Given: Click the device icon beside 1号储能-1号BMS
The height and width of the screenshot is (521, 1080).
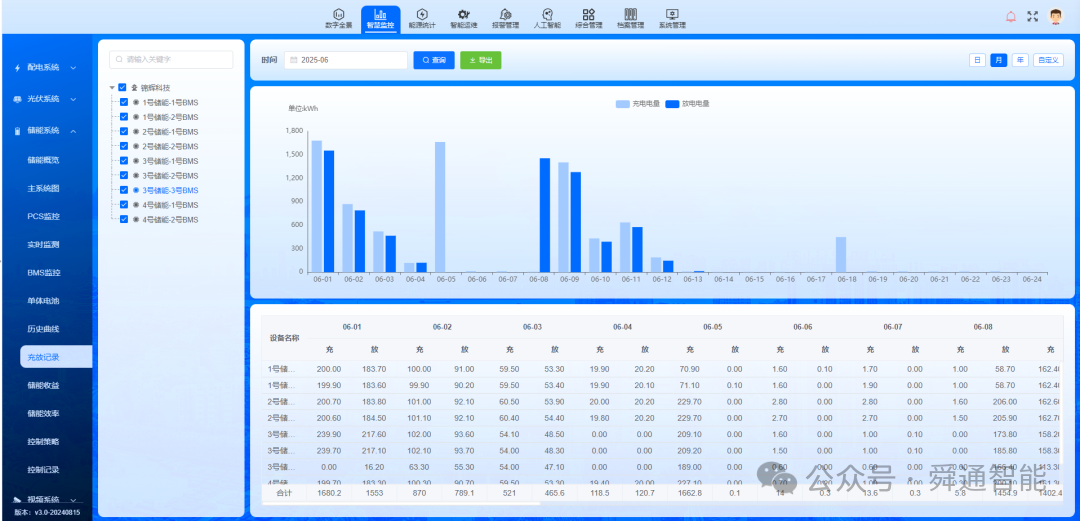Looking at the screenshot, I should pos(136,102).
